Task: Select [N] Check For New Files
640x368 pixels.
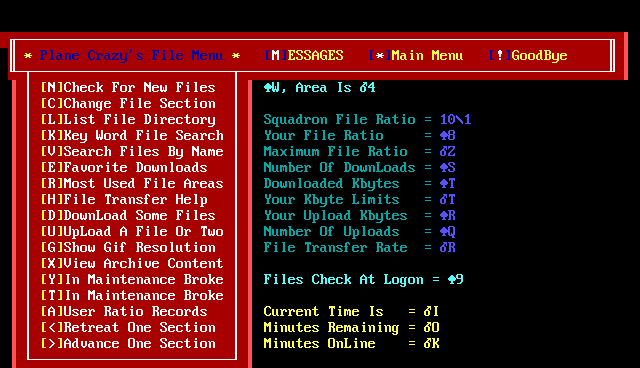Action: click(x=128, y=87)
